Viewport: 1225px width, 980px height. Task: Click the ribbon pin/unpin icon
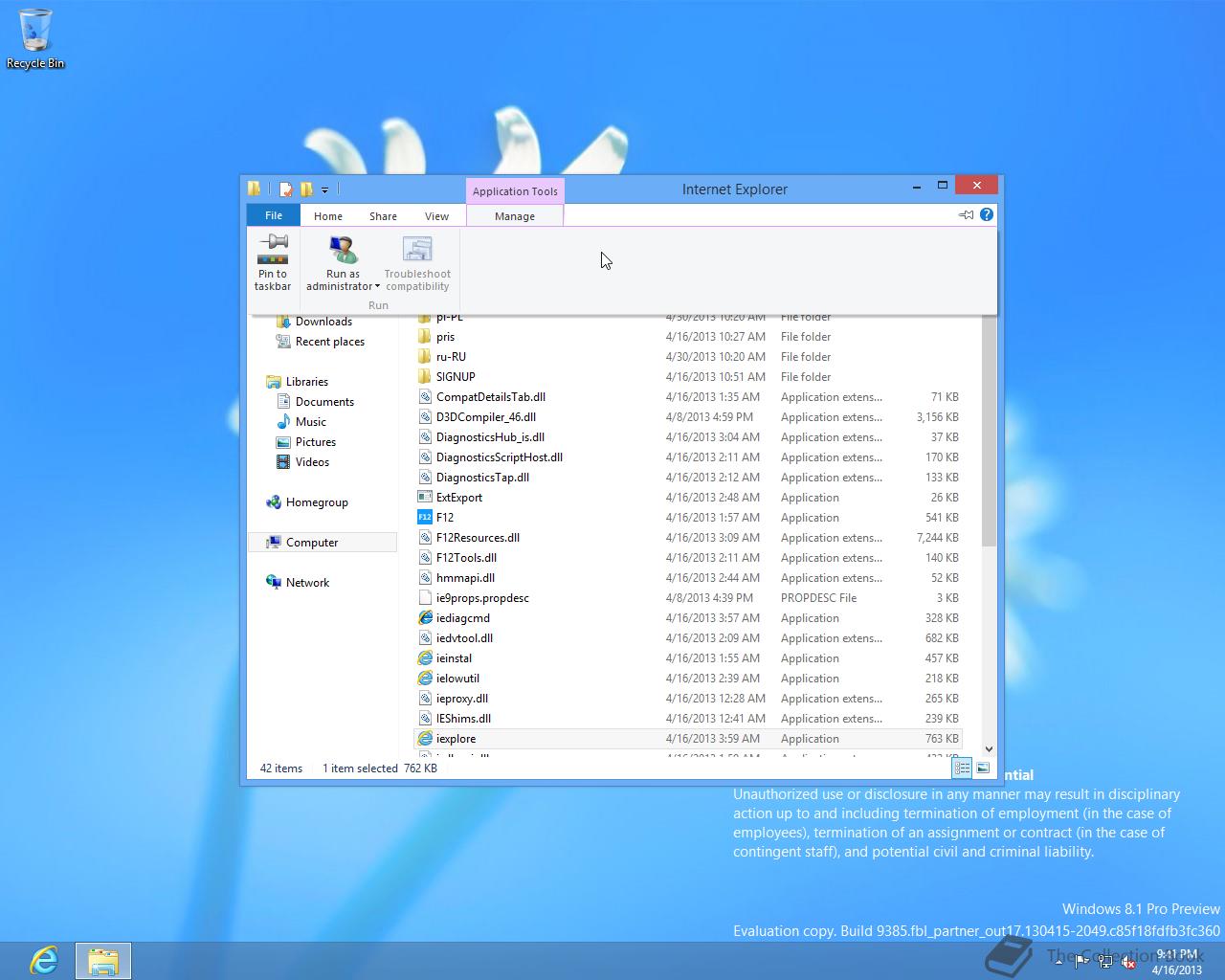coord(966,214)
